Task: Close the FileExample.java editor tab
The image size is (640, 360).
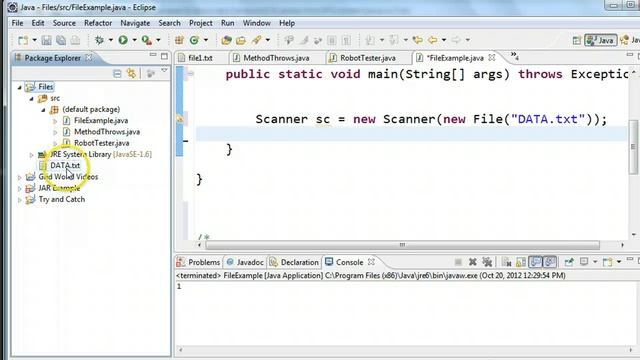Action: pos(492,58)
